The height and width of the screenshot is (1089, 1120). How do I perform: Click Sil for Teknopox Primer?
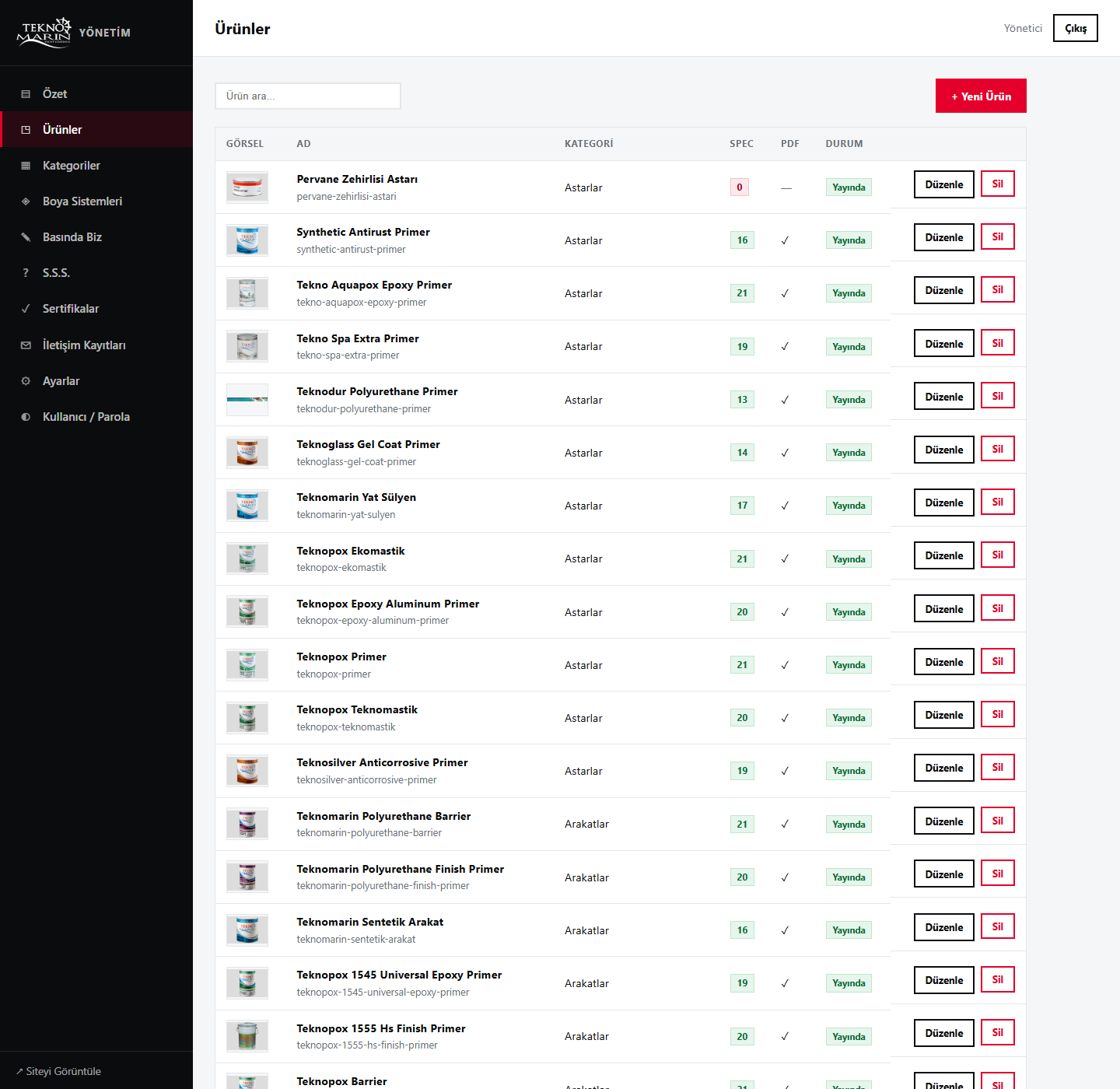pyautogui.click(x=998, y=661)
